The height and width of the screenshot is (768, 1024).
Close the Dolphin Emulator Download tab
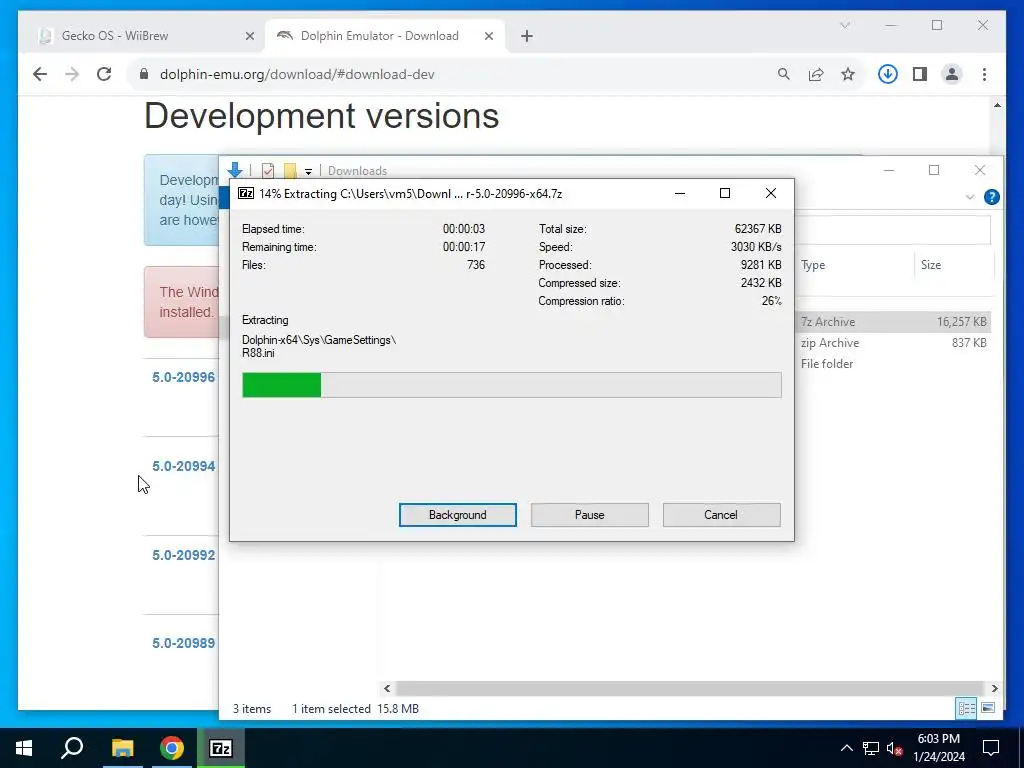488,37
